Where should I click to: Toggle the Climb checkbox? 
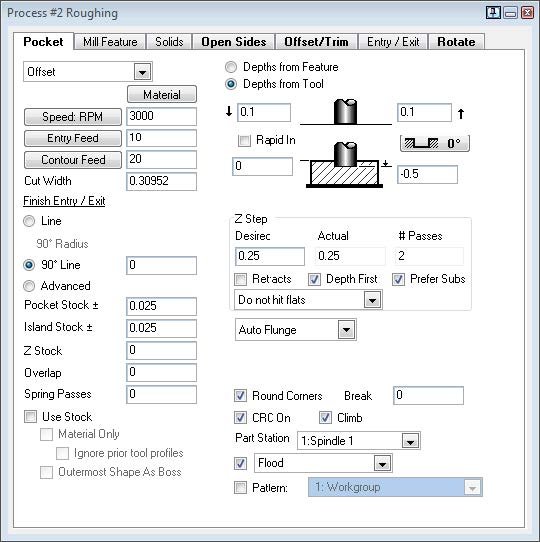[x=325, y=418]
